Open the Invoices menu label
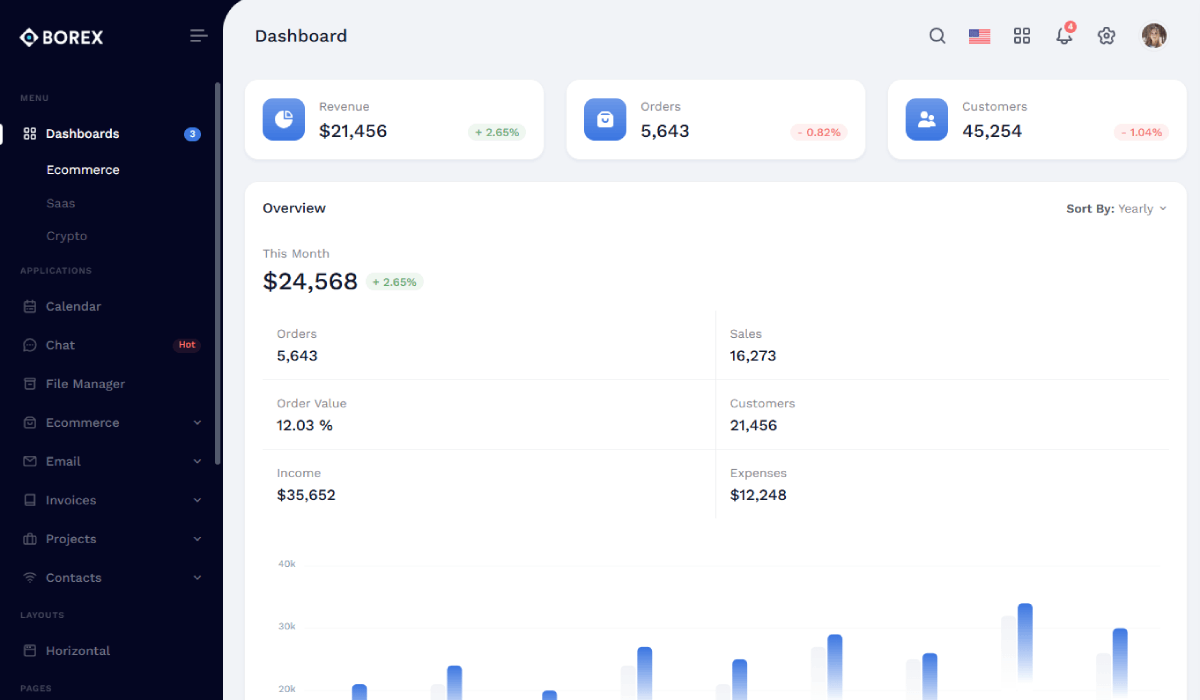 coord(71,500)
